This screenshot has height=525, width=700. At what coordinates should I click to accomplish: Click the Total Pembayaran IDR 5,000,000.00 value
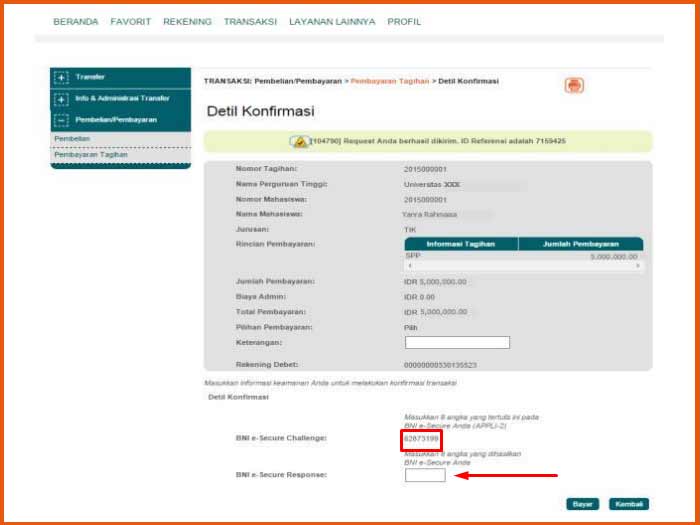[436, 312]
